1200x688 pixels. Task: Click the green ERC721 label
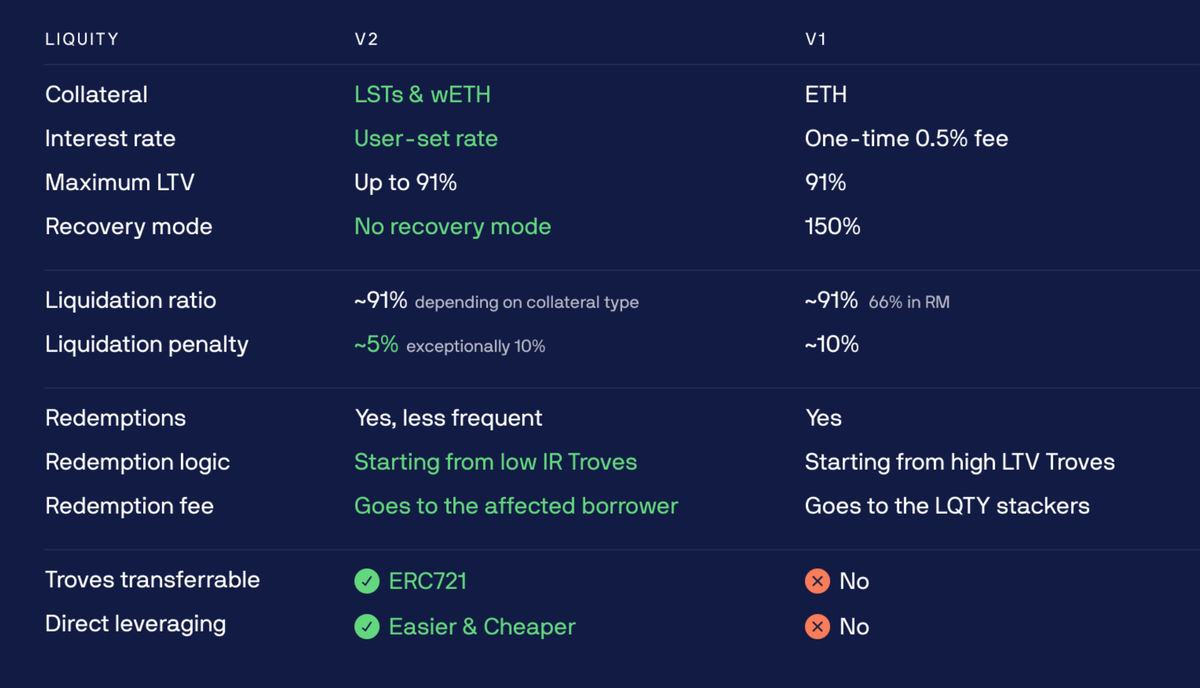(x=428, y=581)
